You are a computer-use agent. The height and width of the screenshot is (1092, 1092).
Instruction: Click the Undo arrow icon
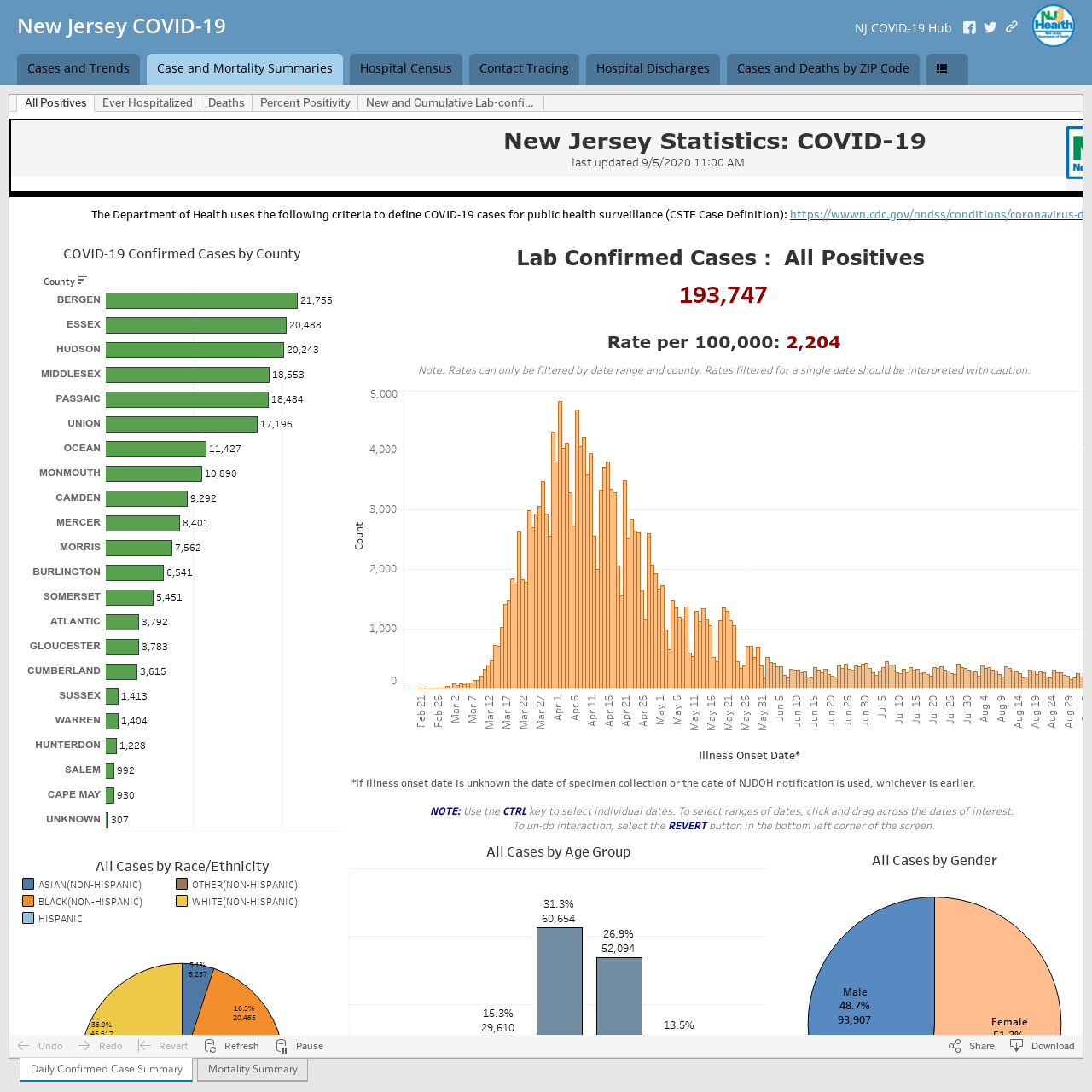tap(23, 1046)
